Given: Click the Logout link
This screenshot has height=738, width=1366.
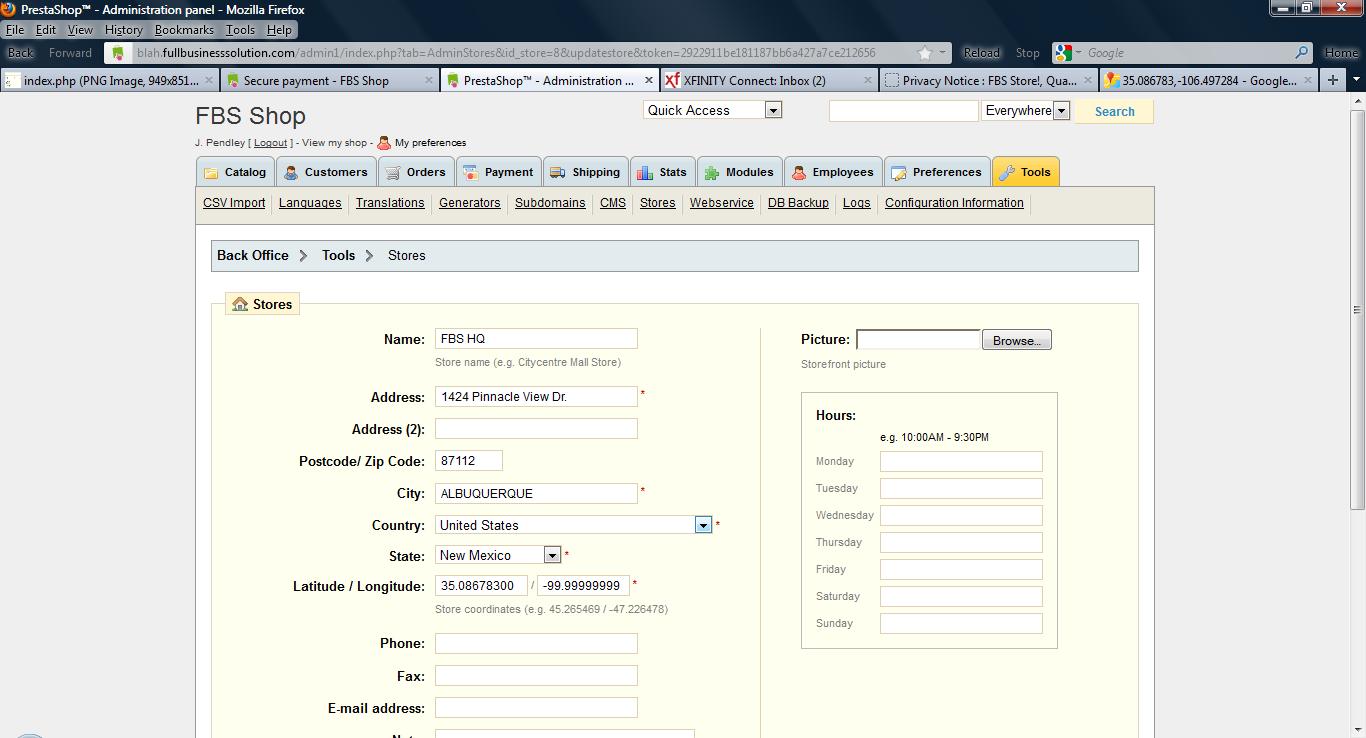Looking at the screenshot, I should pyautogui.click(x=270, y=143).
